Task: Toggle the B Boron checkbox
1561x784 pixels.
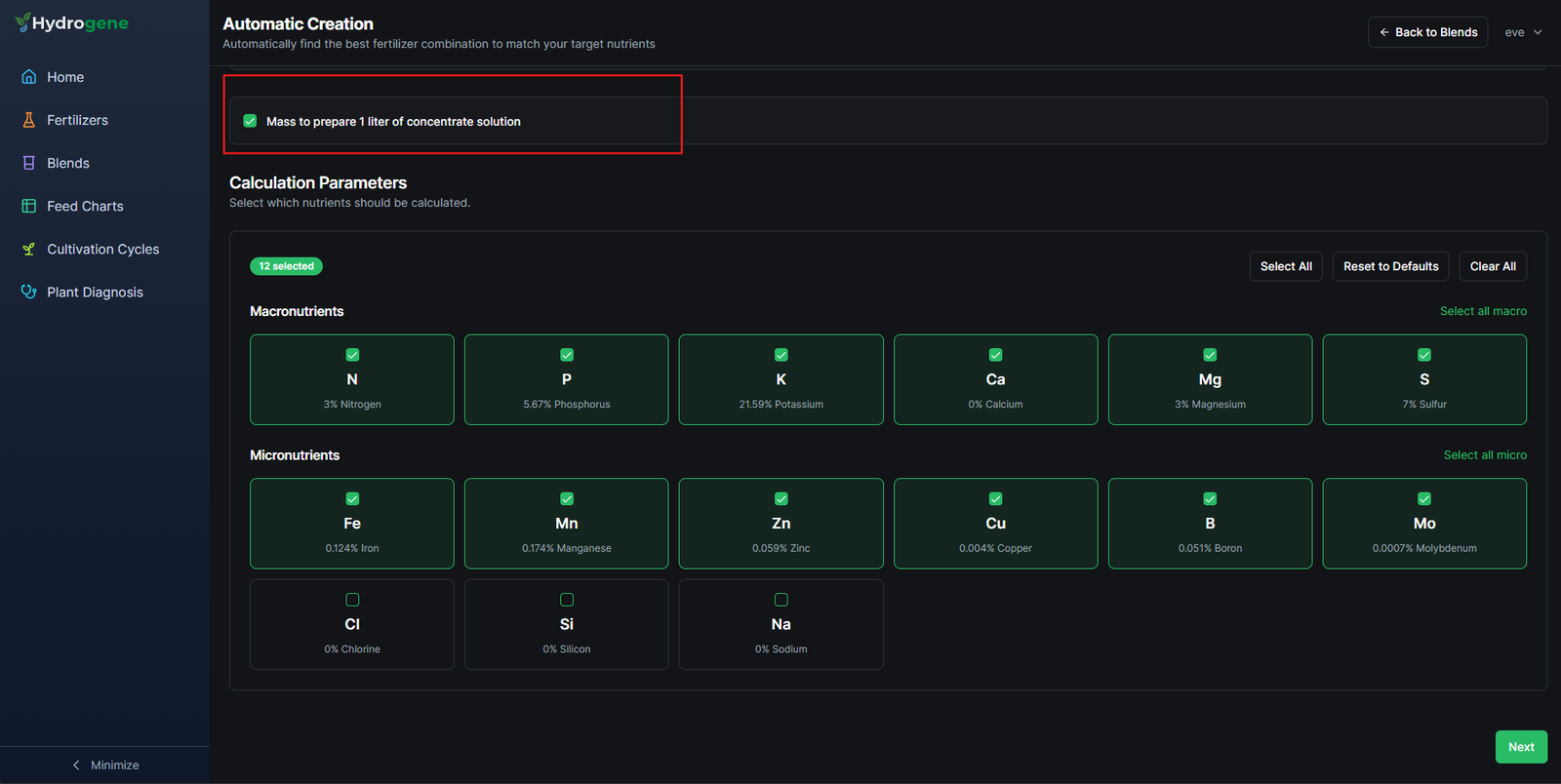Action: click(1210, 498)
